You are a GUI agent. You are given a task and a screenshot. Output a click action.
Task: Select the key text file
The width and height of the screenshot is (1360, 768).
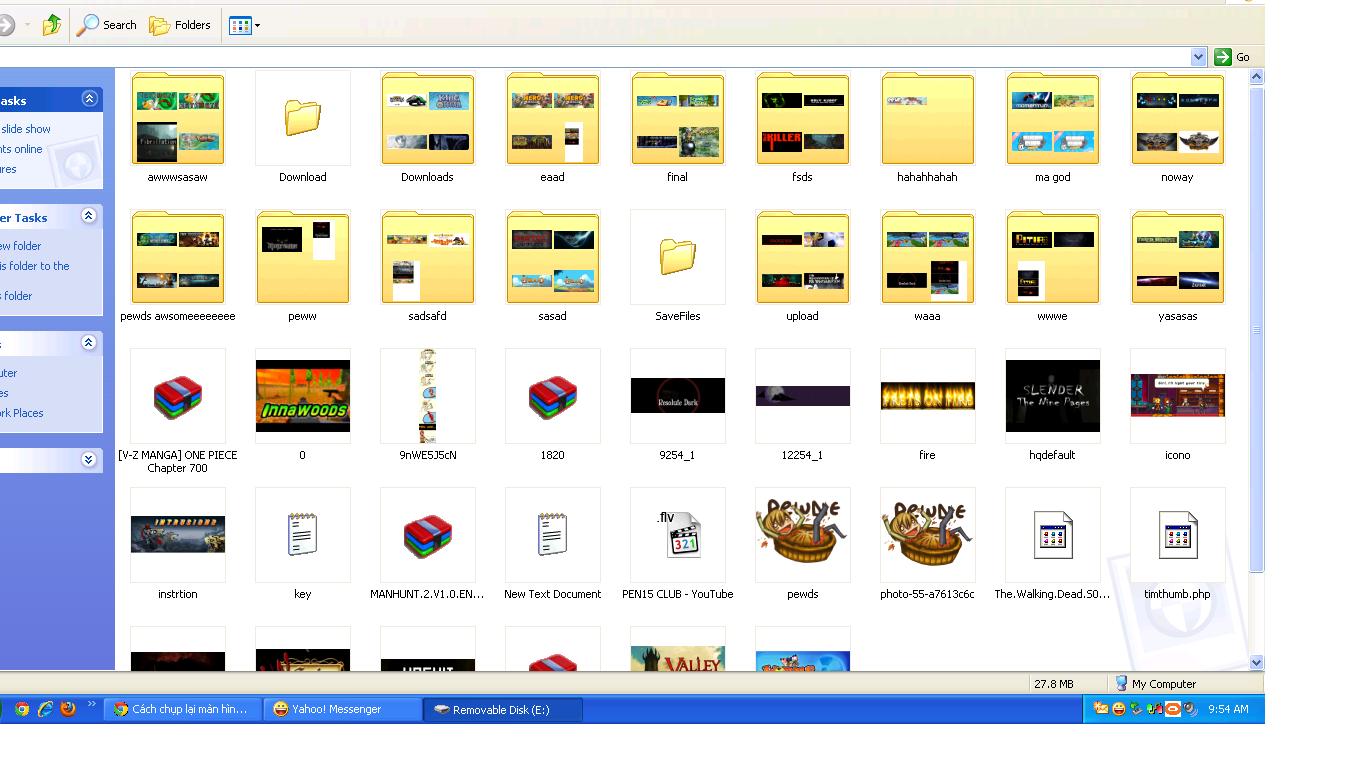(x=303, y=545)
